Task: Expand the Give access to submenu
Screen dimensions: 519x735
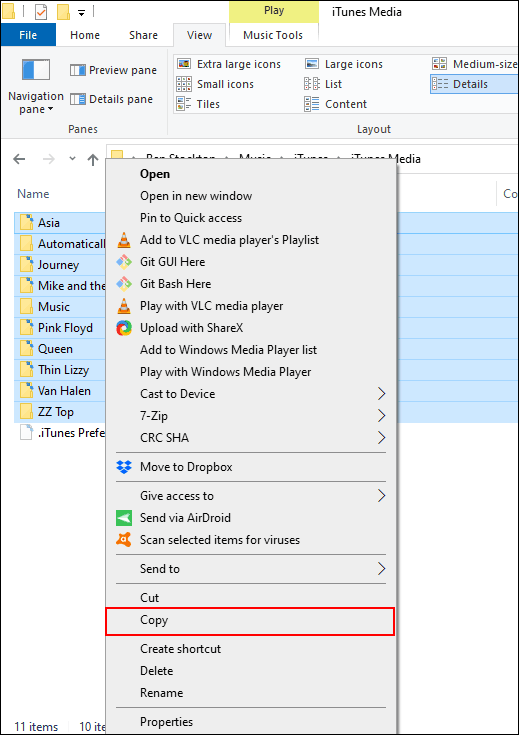Action: click(x=251, y=496)
